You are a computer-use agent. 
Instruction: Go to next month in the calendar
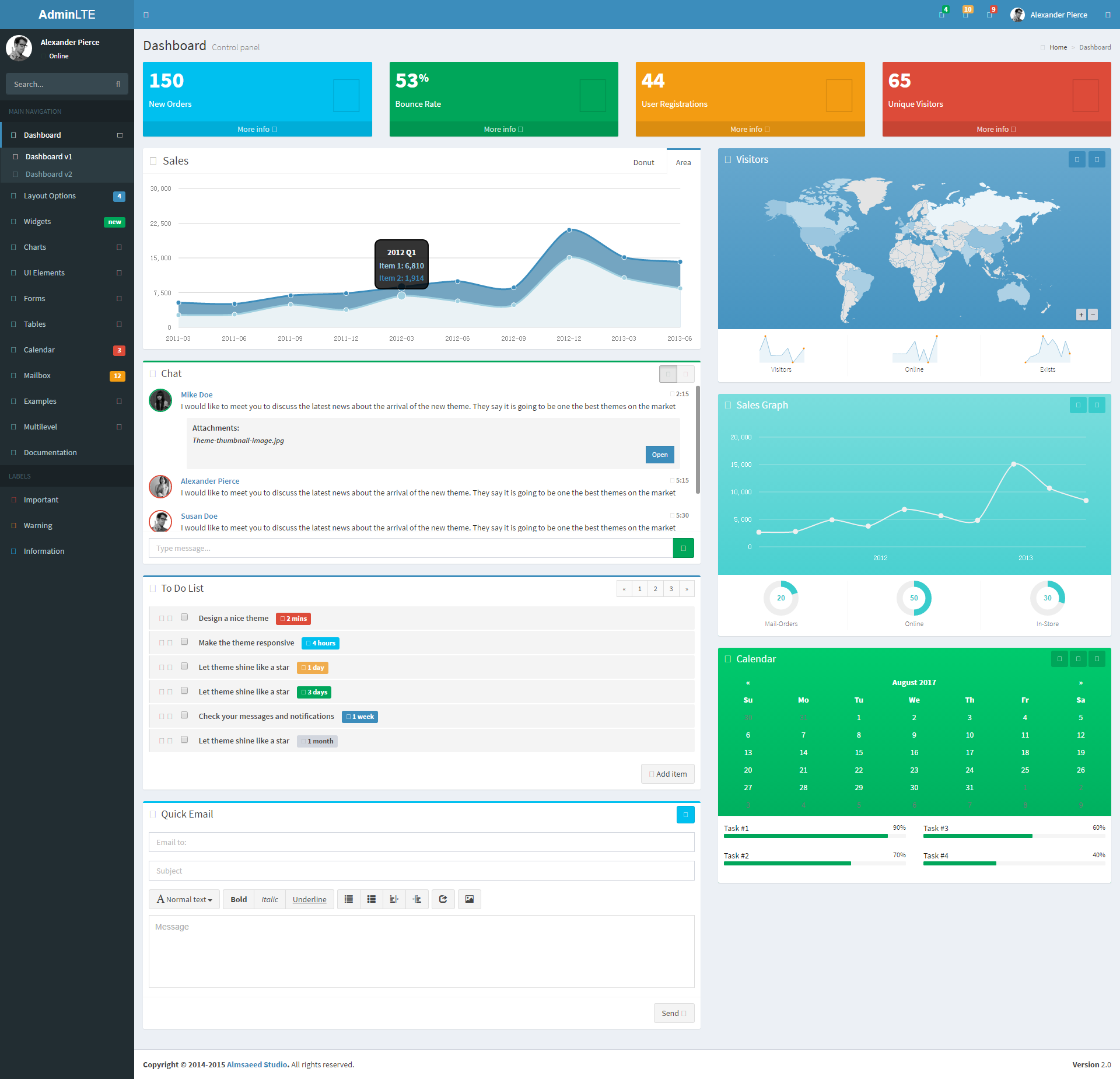(x=1081, y=683)
